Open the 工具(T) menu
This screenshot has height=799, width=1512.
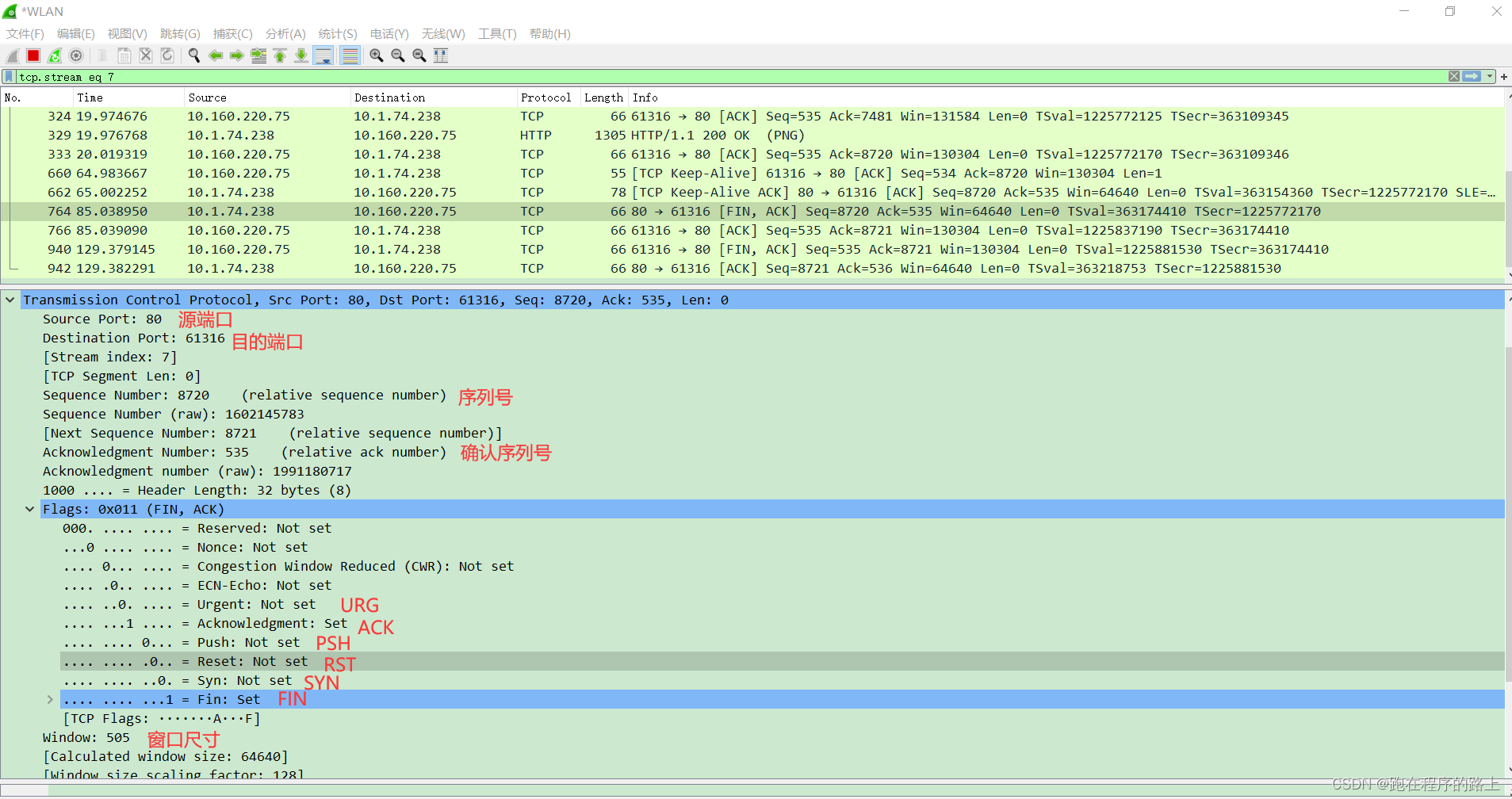(497, 34)
